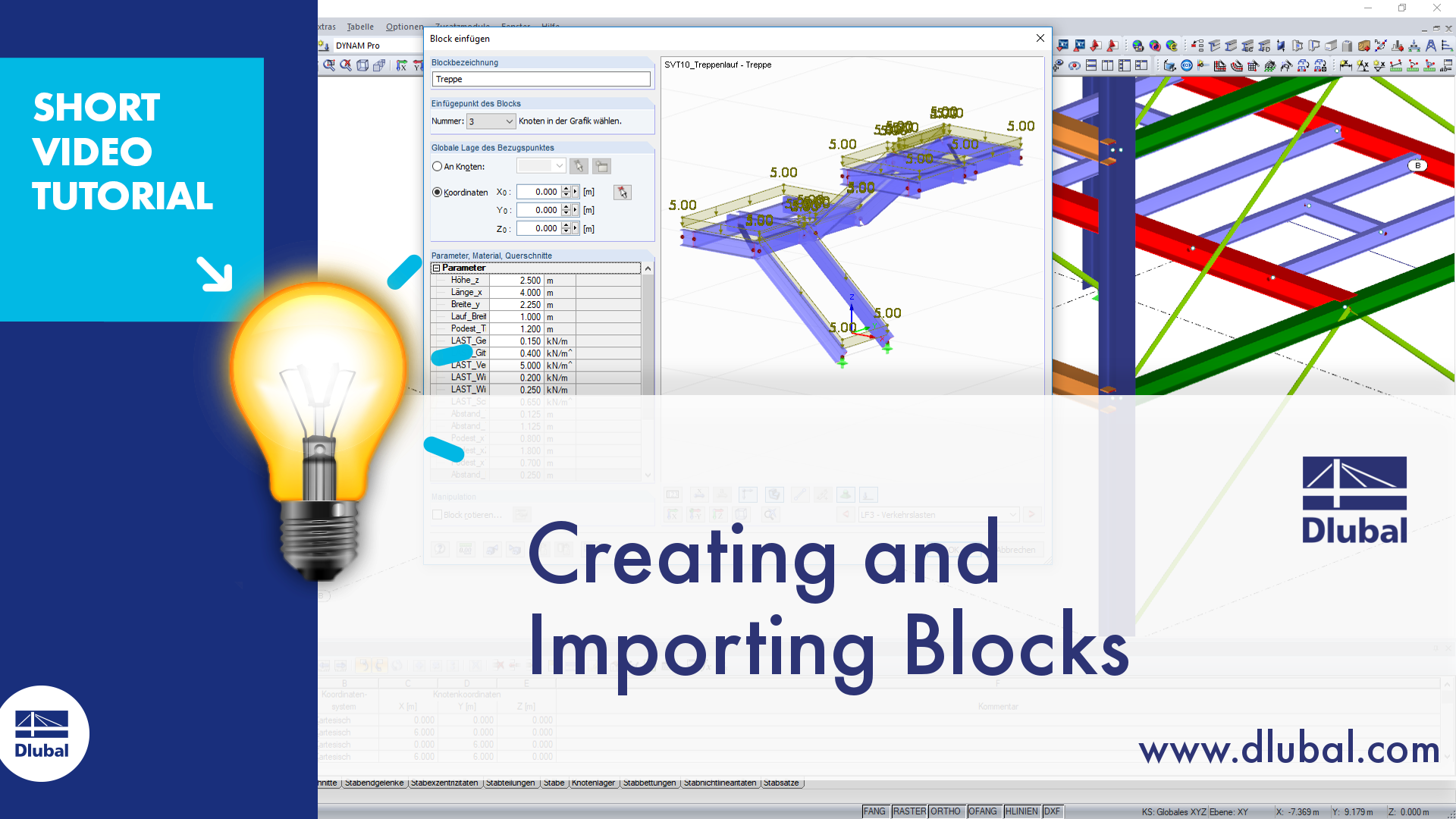This screenshot has height=819, width=1456.
Task: Click the globe with euro symbol icon
Action: tap(1172, 45)
